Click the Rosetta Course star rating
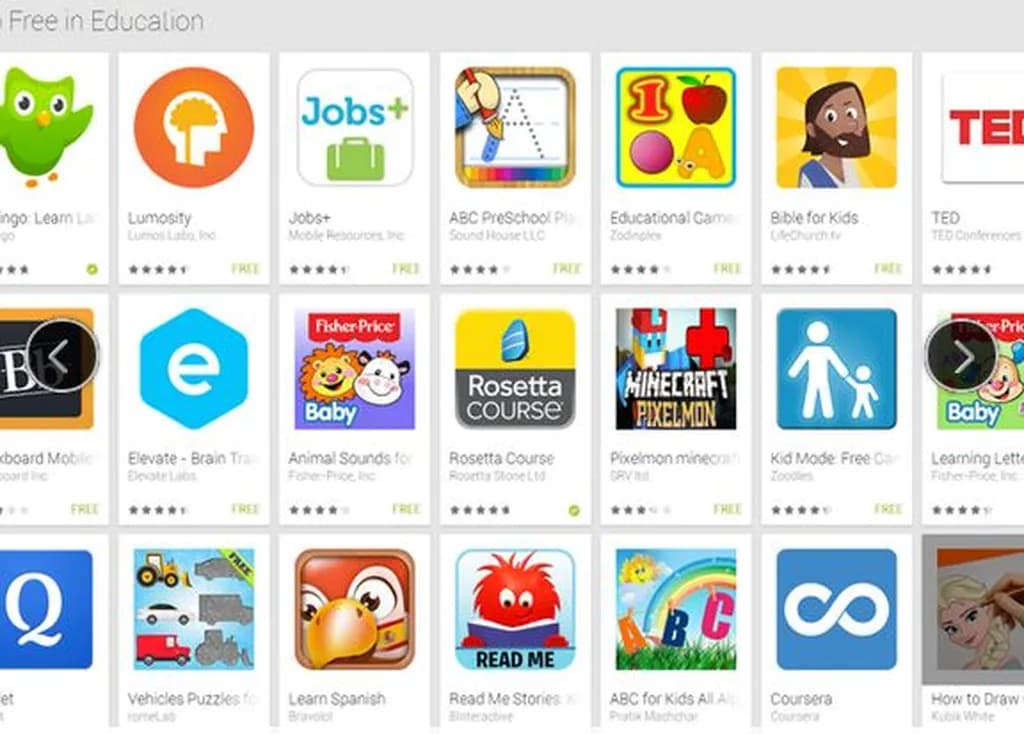Image resolution: width=1024 pixels, height=734 pixels. tap(479, 510)
